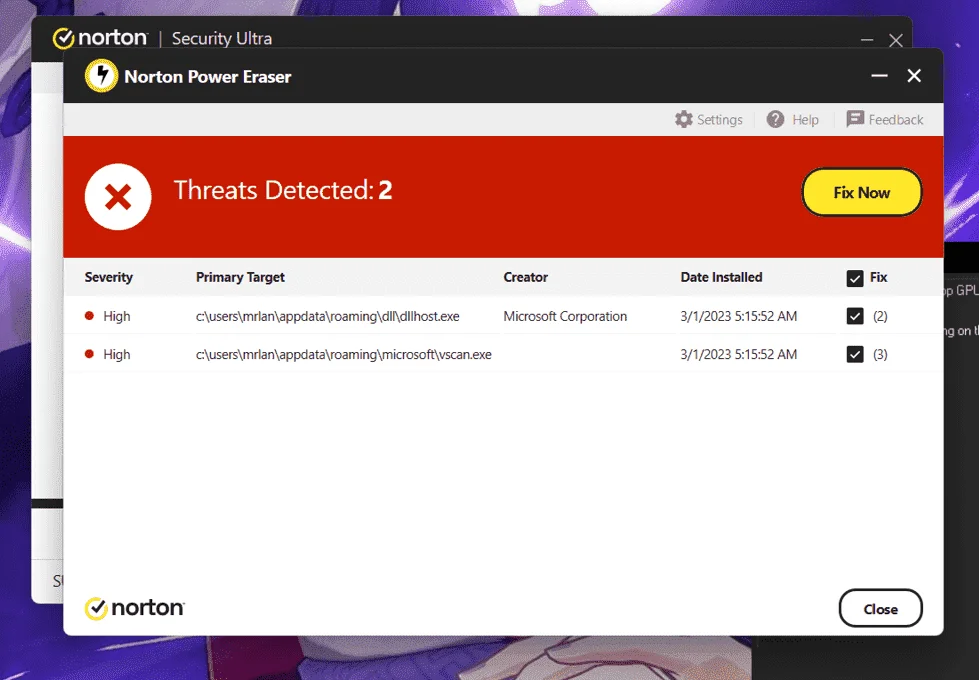Close the Power Eraser results with Close button
The width and height of the screenshot is (979, 680).
[880, 609]
